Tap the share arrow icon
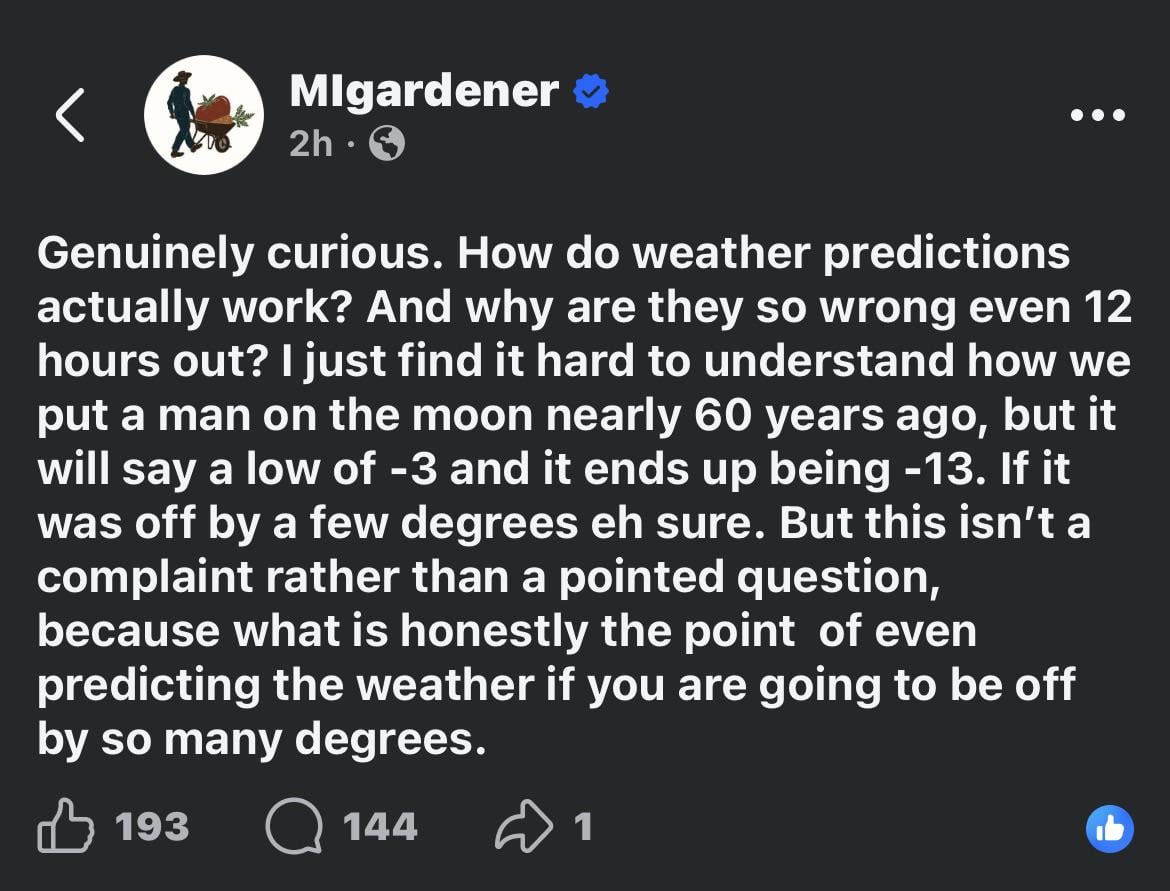The image size is (1170, 891). [x=523, y=826]
